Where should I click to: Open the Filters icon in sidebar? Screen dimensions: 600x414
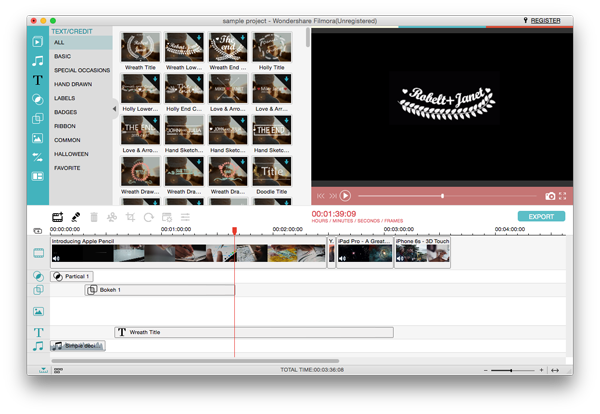tap(38, 99)
